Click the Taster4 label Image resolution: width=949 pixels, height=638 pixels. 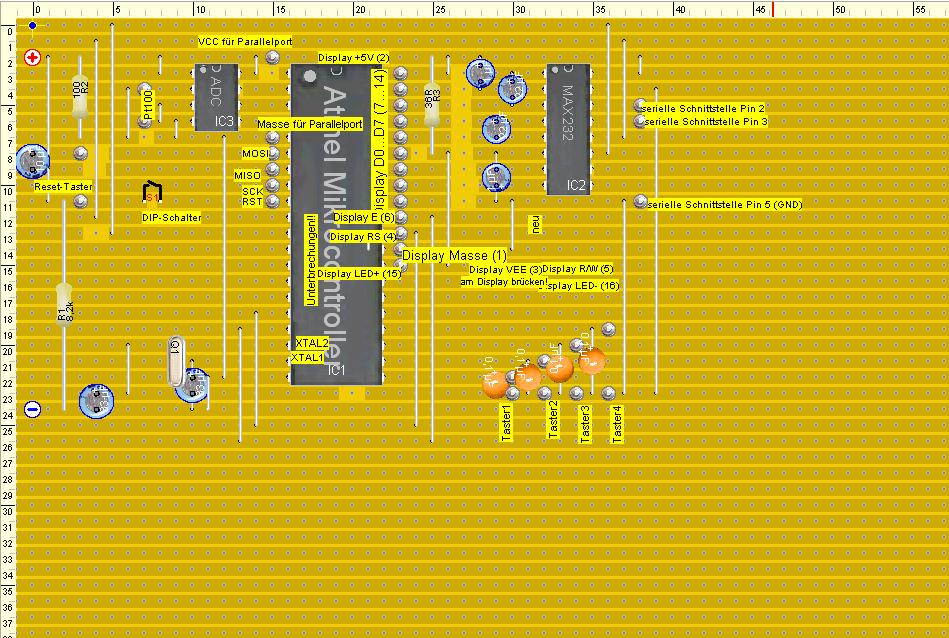pos(617,424)
